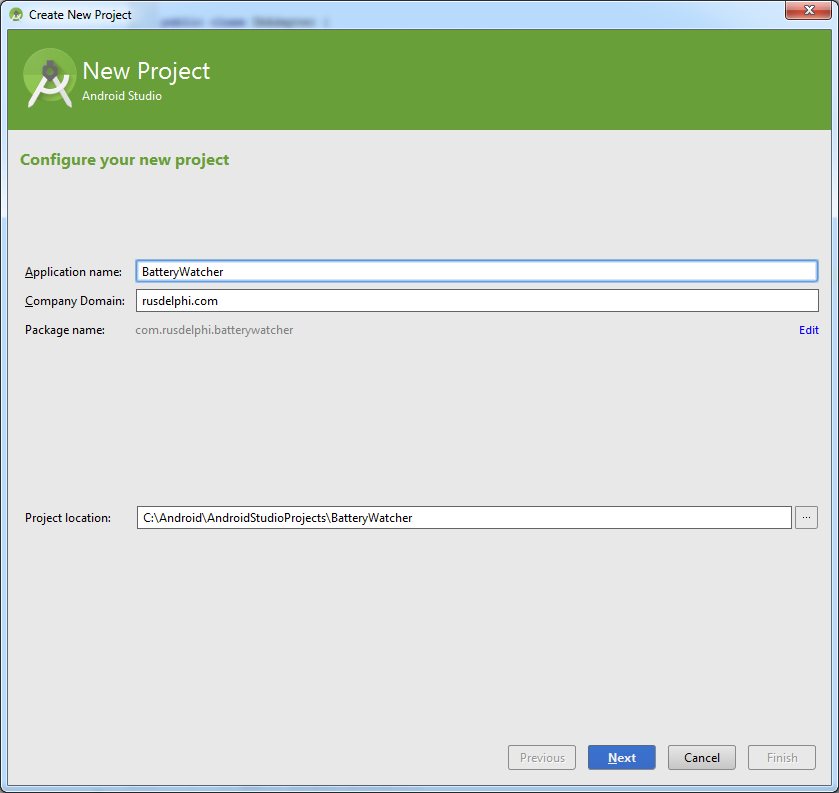The image size is (839, 793).
Task: Click the Project location path field
Action: (x=464, y=517)
